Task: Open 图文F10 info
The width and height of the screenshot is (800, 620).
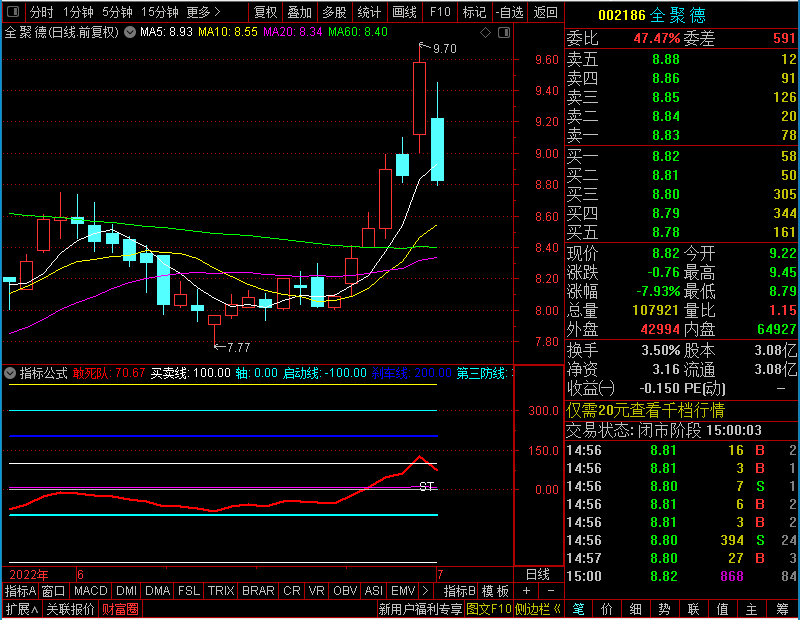Action: 489,609
